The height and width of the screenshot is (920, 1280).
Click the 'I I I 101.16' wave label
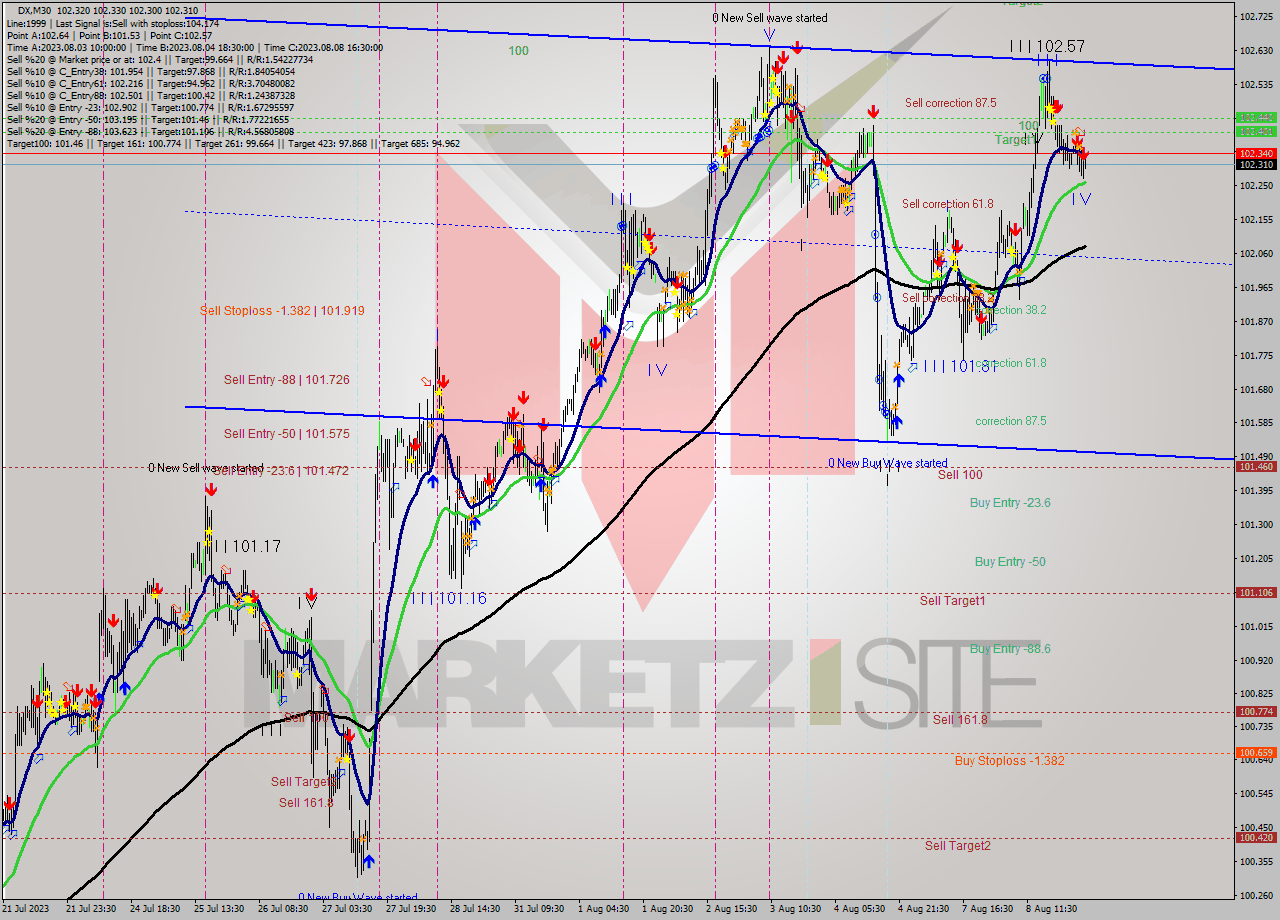click(x=448, y=598)
